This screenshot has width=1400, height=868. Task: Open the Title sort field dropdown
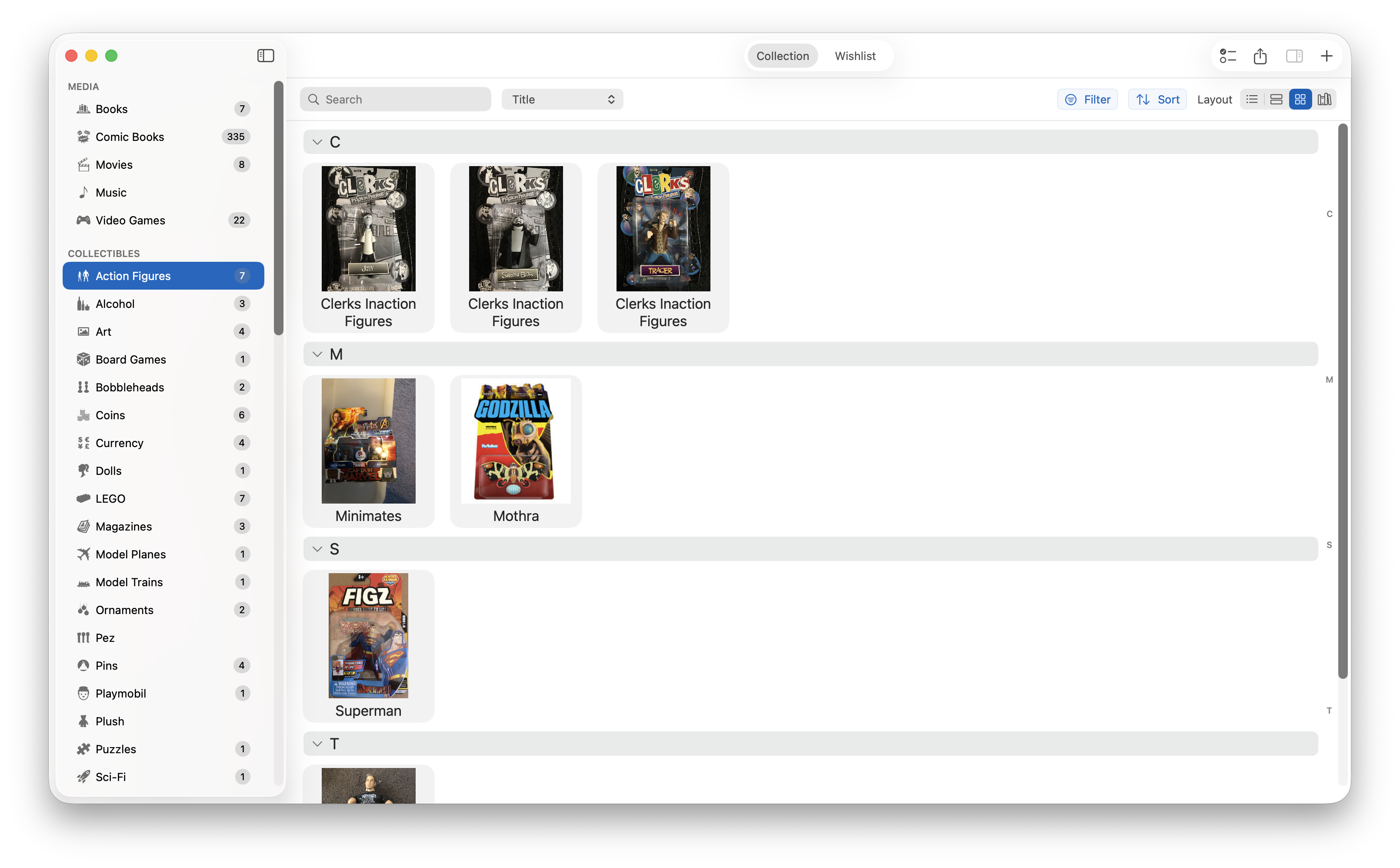coord(561,99)
